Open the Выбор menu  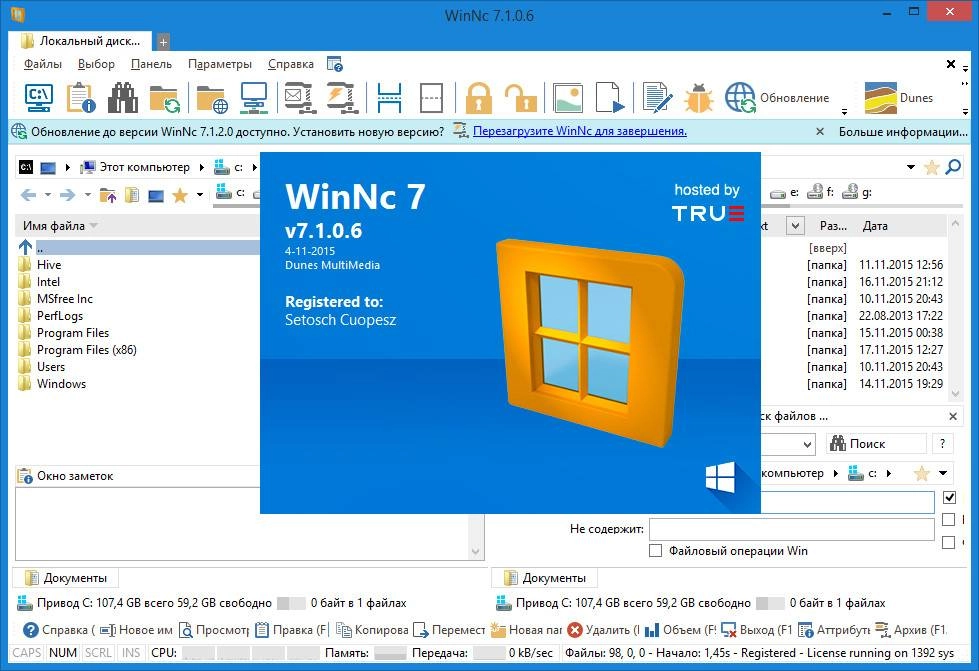pyautogui.click(x=96, y=64)
